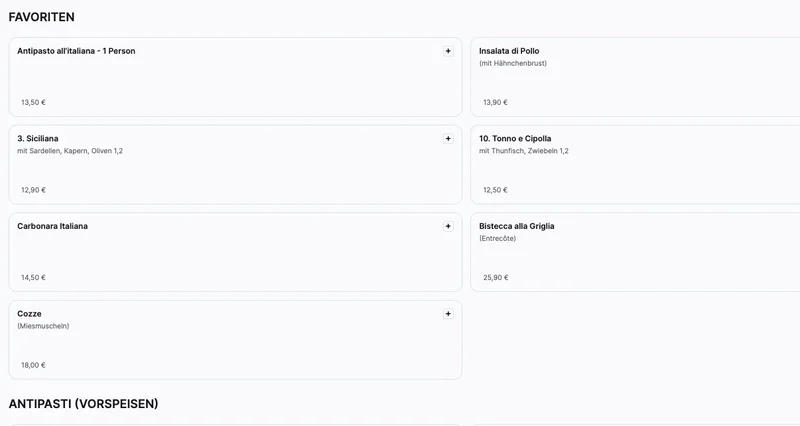Click the 12,90 € Siciliana price
The image size is (800, 426).
pos(33,190)
